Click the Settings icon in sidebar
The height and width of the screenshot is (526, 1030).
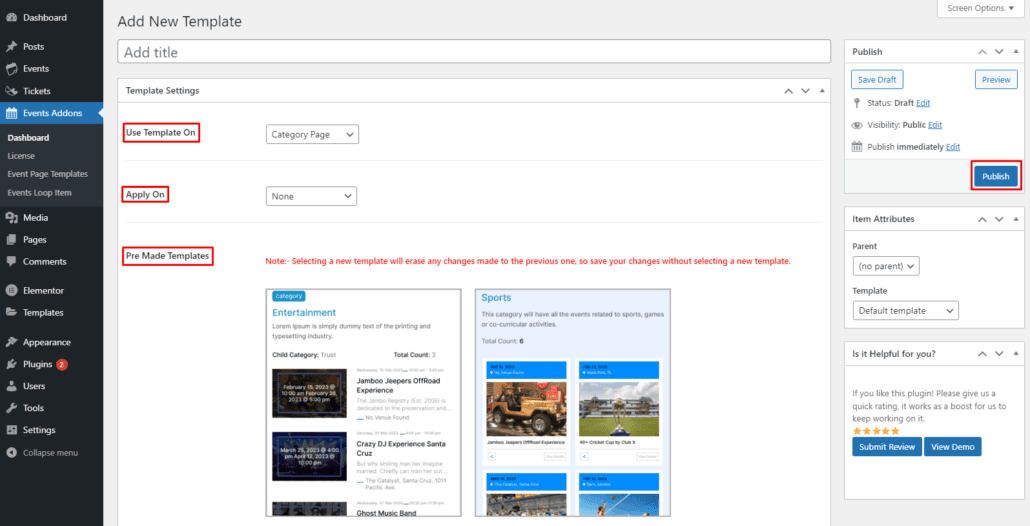click(x=11, y=430)
